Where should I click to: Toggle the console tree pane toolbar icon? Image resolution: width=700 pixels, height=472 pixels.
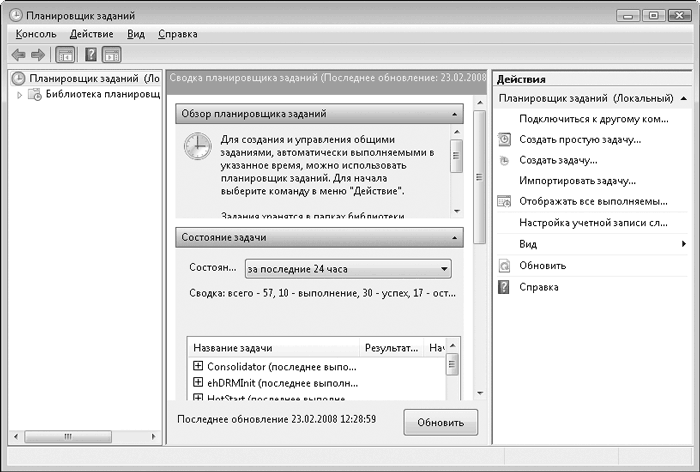coord(64,54)
